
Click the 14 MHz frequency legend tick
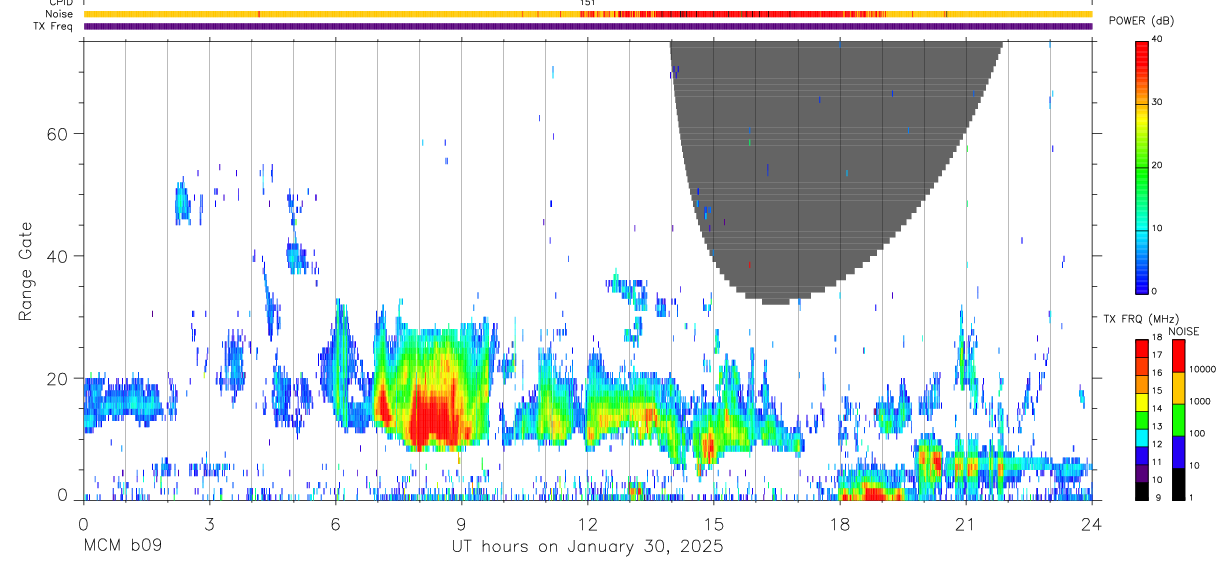[x=1156, y=408]
